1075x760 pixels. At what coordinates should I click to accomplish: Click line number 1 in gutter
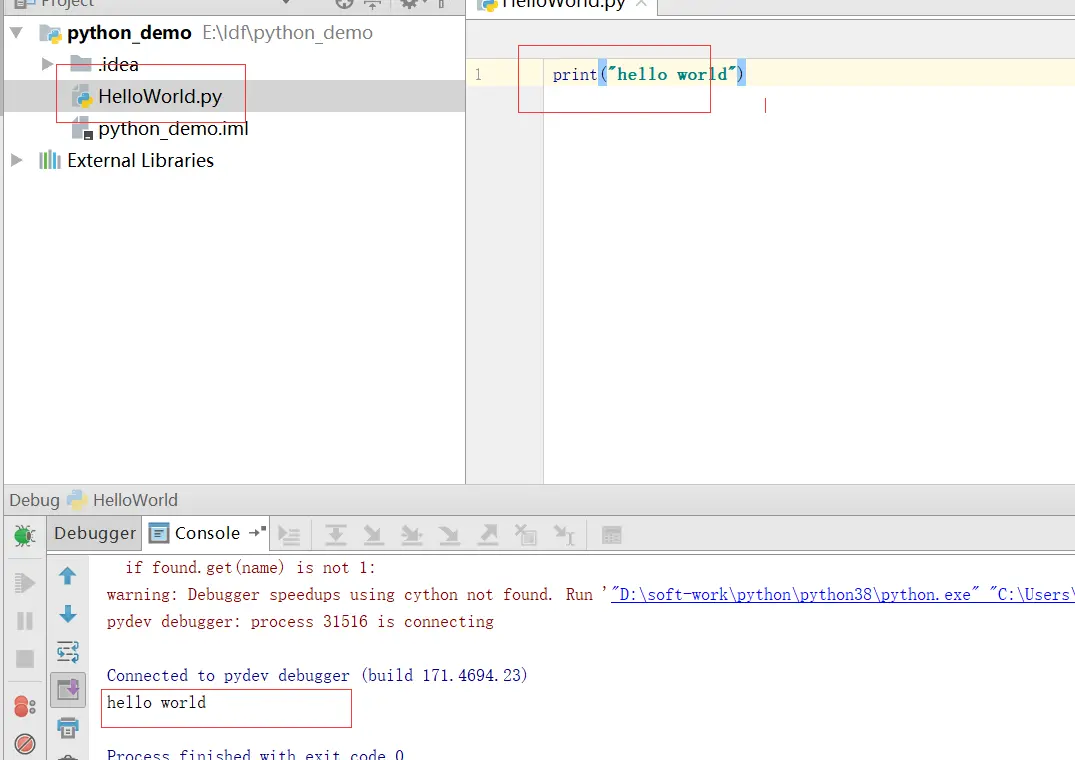478,74
